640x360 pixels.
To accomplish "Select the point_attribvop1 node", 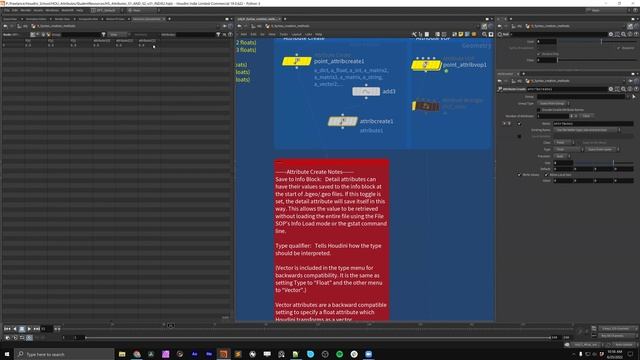I will pyautogui.click(x=426, y=65).
